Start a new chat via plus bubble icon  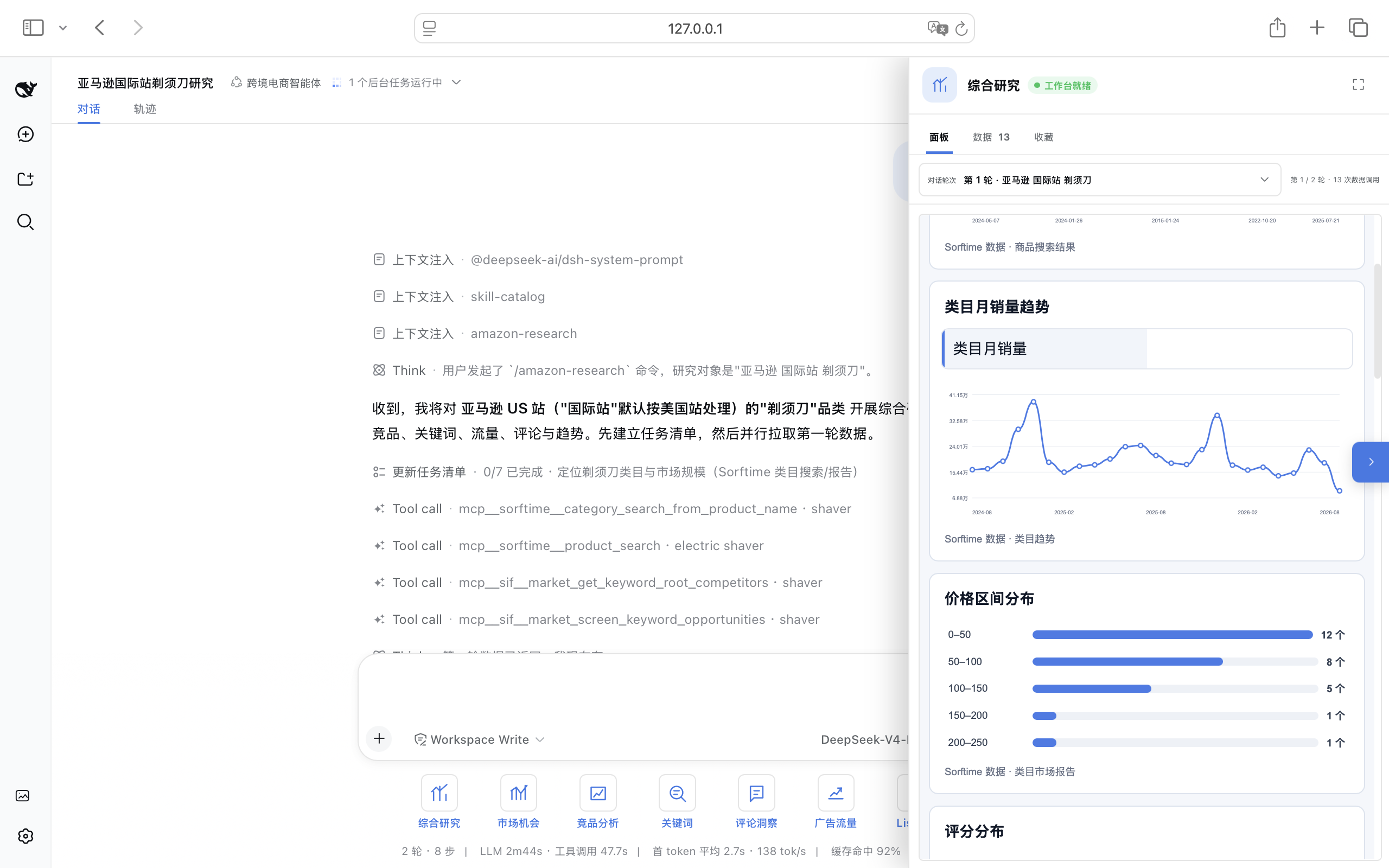pyautogui.click(x=26, y=135)
